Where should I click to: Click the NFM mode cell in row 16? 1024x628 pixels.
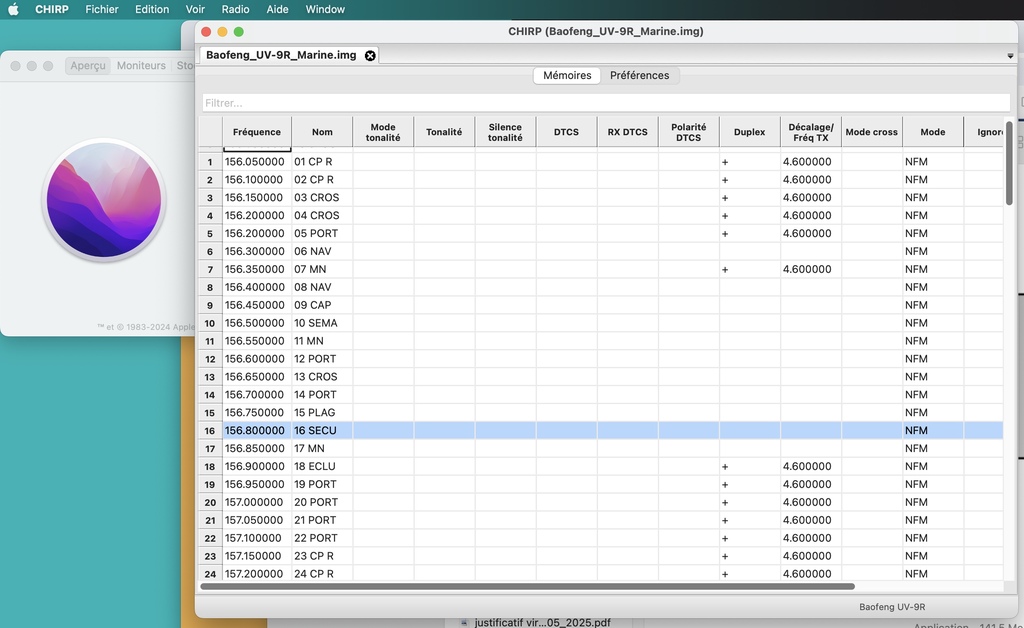click(x=933, y=431)
